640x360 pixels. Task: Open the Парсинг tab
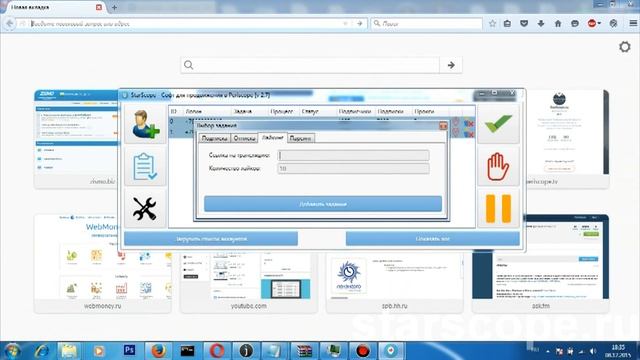300,138
